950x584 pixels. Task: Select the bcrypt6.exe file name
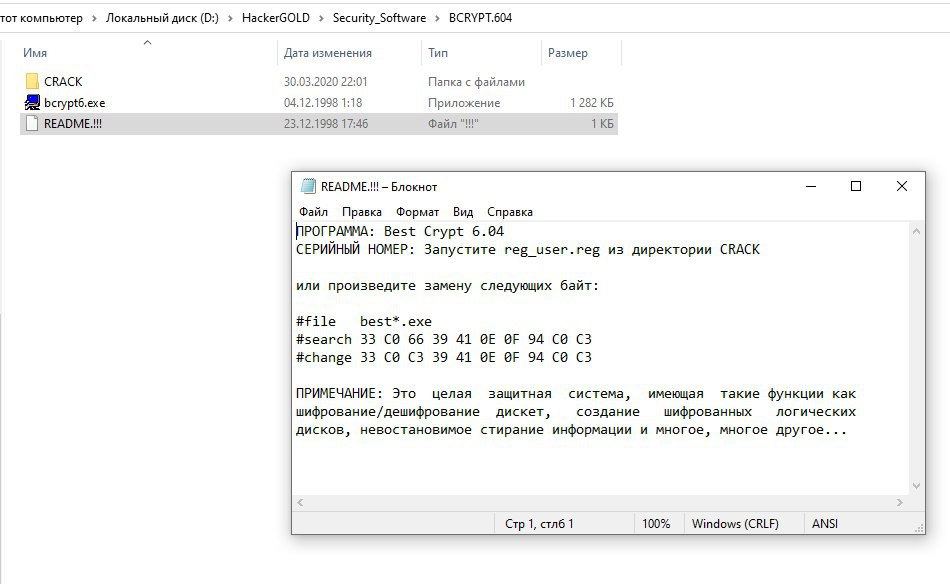pos(75,103)
